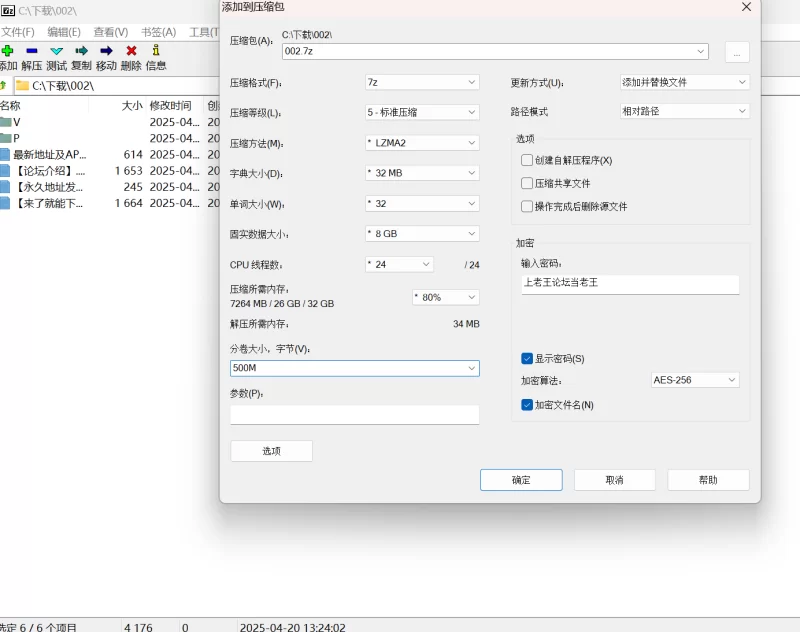Close the 添加到压缩包 dialog
This screenshot has width=800, height=632.
click(746, 7)
